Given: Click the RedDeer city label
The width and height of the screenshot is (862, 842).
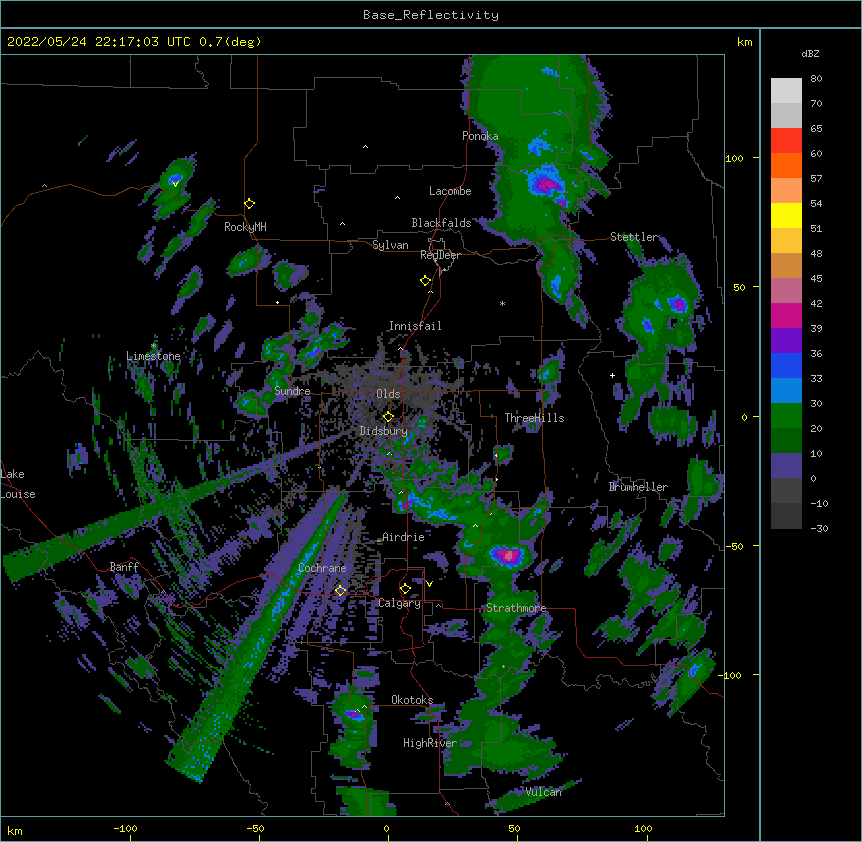Looking at the screenshot, I should coord(440,255).
